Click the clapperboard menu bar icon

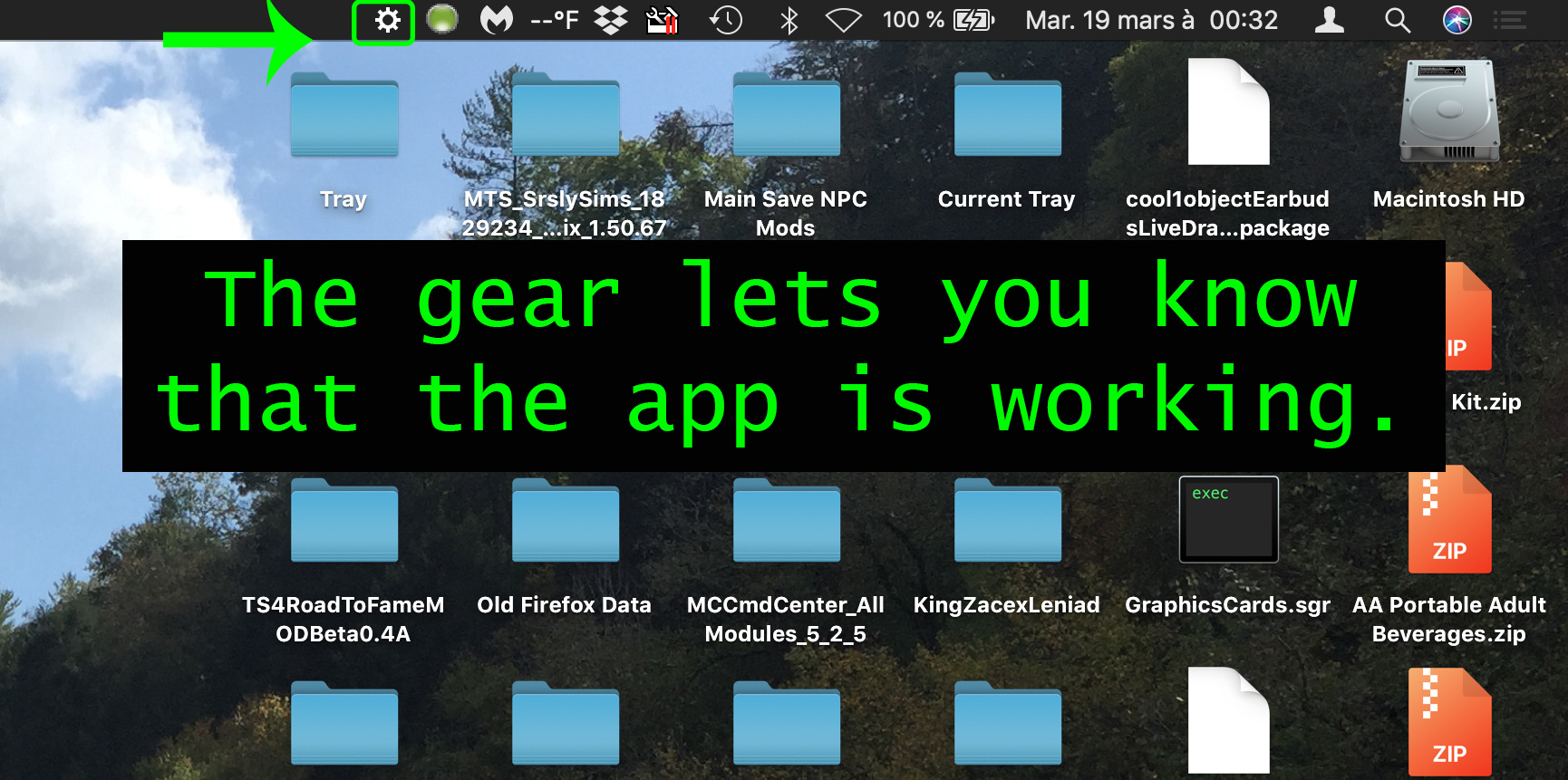coord(662,20)
